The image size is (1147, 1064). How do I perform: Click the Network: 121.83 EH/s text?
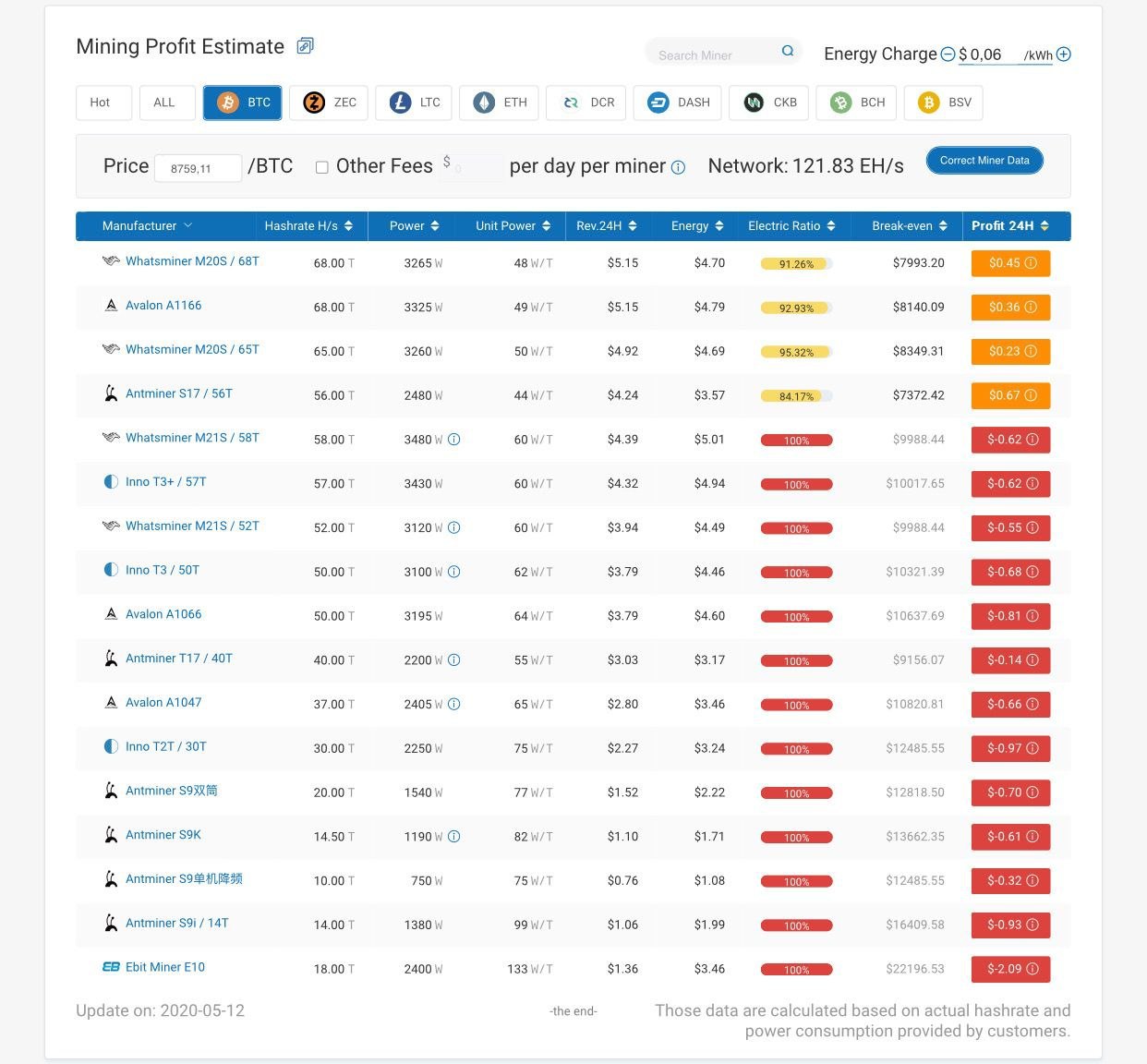point(805,166)
